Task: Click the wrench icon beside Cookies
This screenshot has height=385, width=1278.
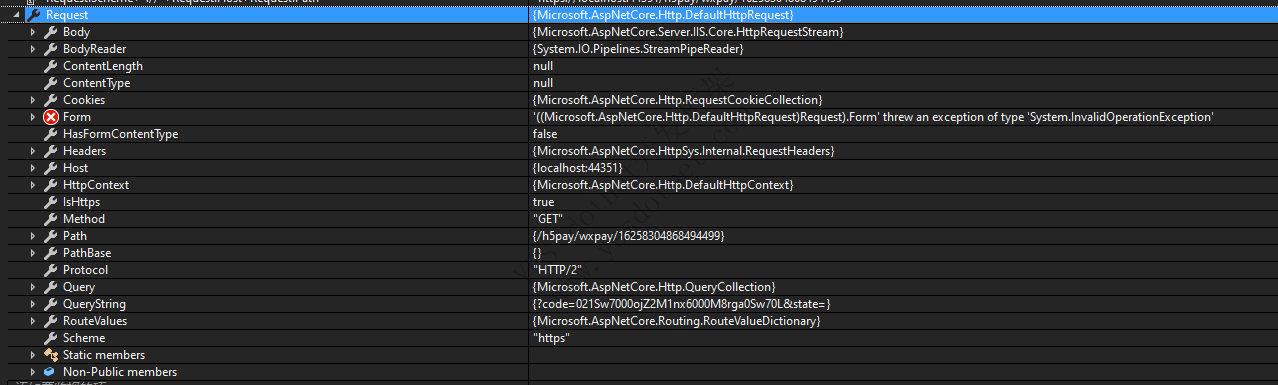Action: click(50, 100)
